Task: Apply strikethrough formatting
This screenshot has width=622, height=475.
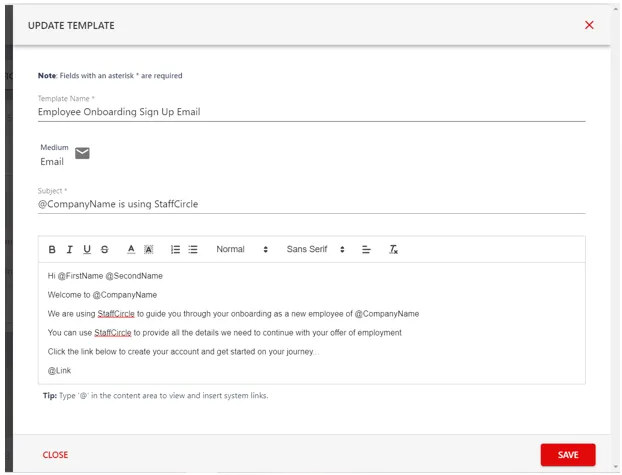Action: pos(105,250)
